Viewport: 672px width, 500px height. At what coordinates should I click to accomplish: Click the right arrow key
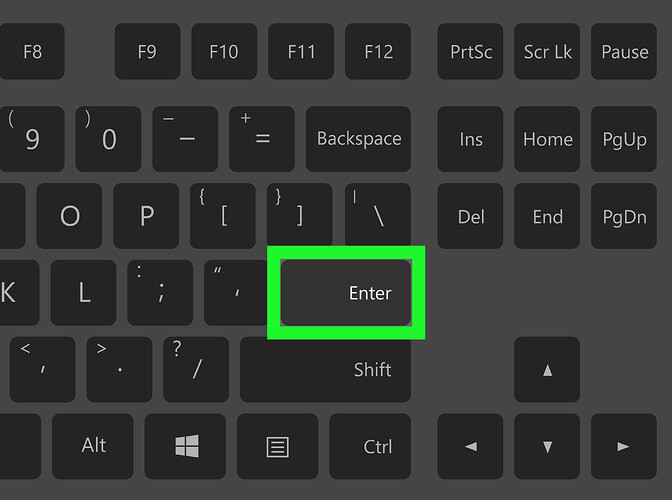click(x=624, y=446)
